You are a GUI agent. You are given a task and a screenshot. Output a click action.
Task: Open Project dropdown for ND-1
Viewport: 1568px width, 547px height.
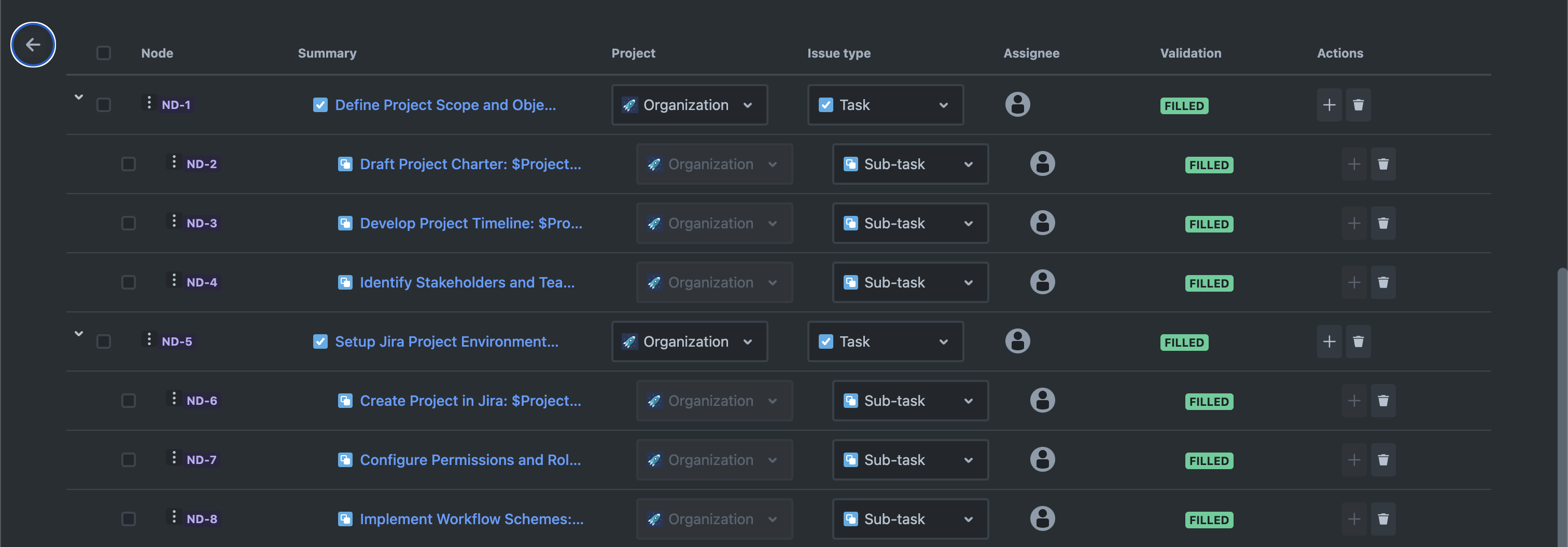click(689, 105)
